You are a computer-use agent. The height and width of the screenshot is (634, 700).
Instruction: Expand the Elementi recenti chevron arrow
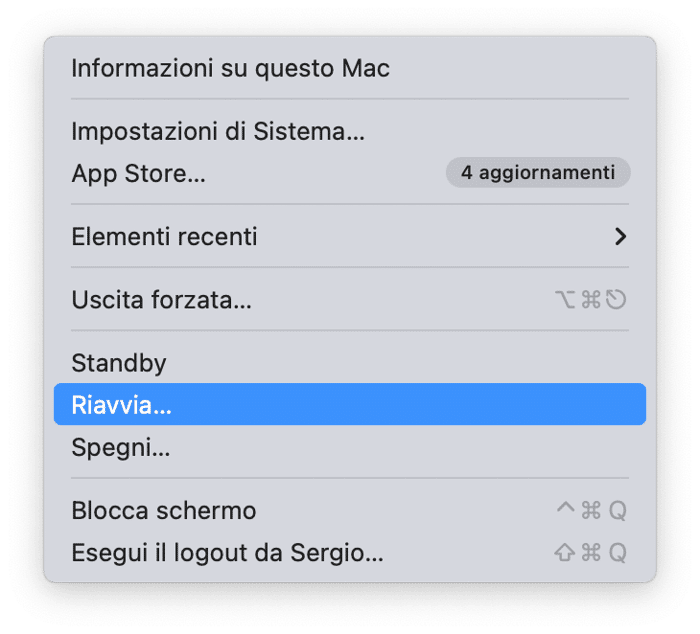click(x=620, y=237)
